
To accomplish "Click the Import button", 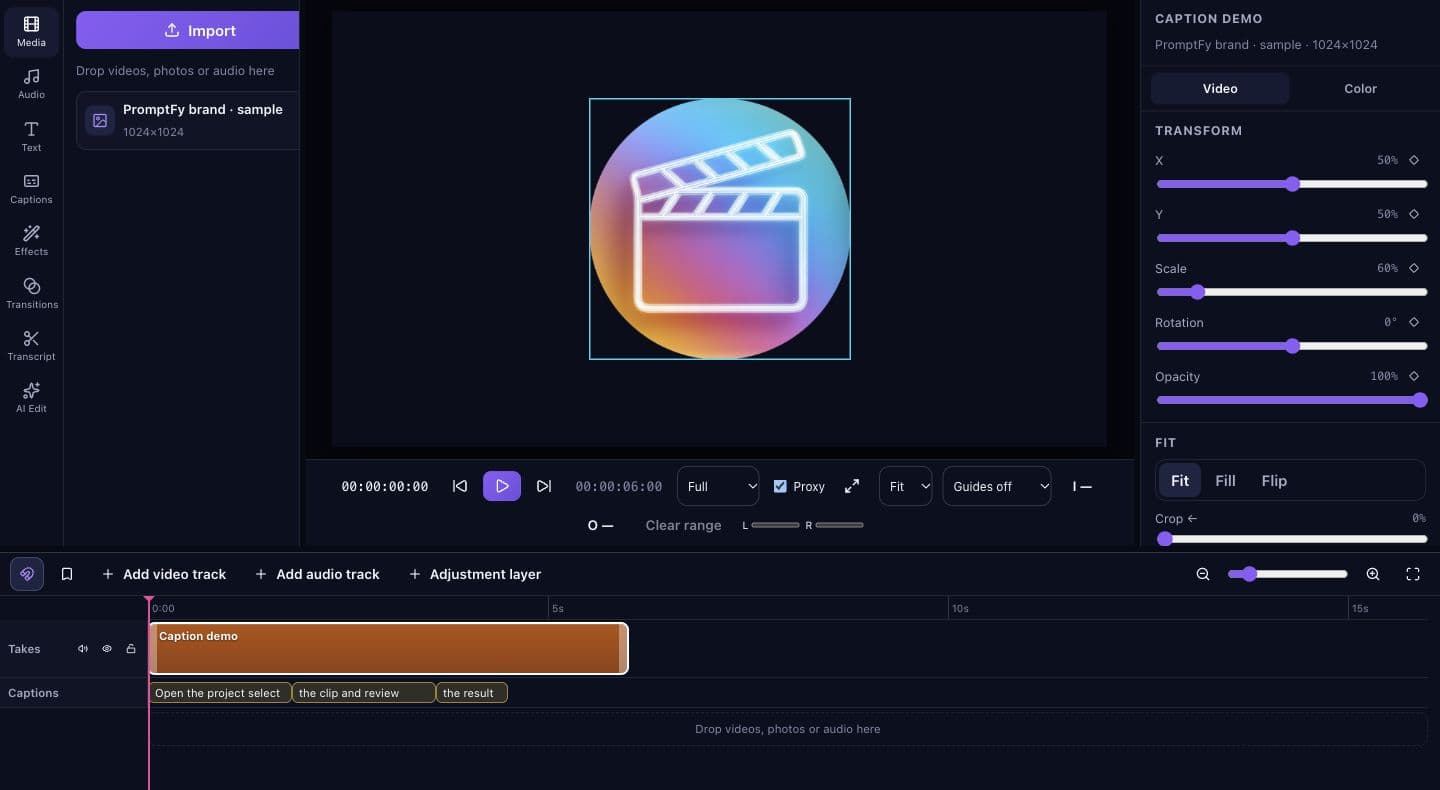I will [x=188, y=30].
